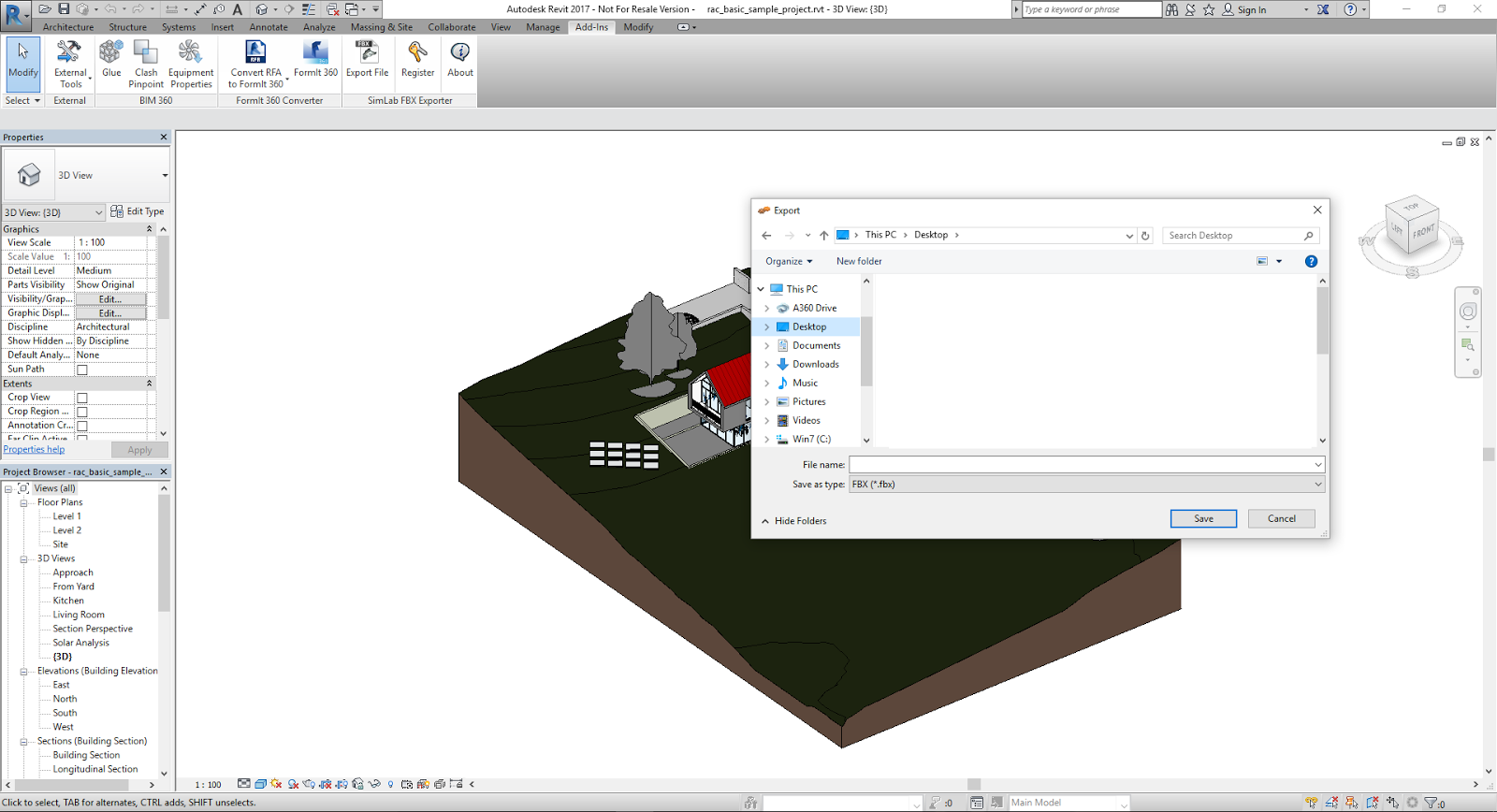Click the selection Filter funnel icon

click(x=1432, y=803)
